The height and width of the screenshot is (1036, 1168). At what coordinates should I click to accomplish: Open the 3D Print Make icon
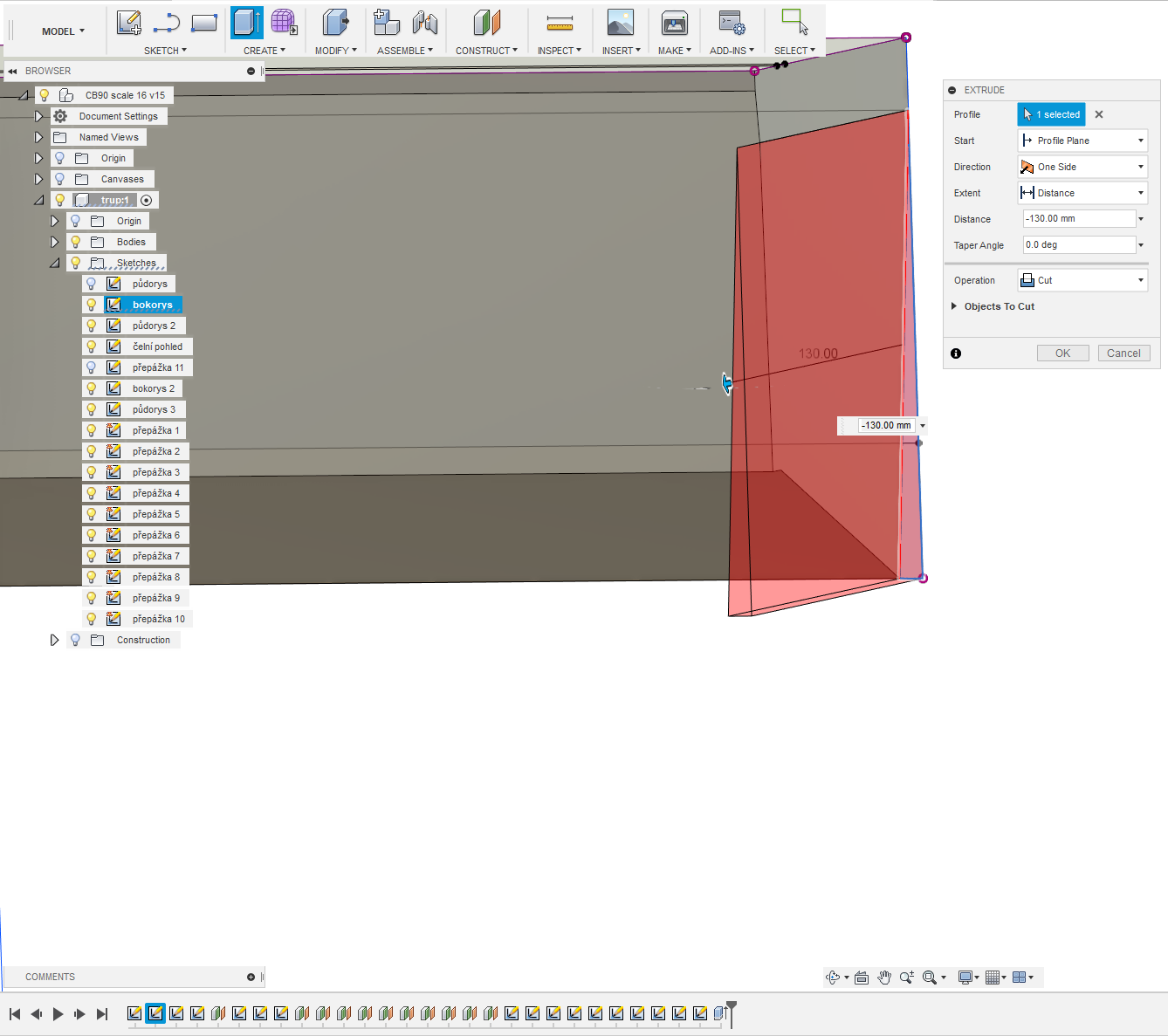pos(674,23)
